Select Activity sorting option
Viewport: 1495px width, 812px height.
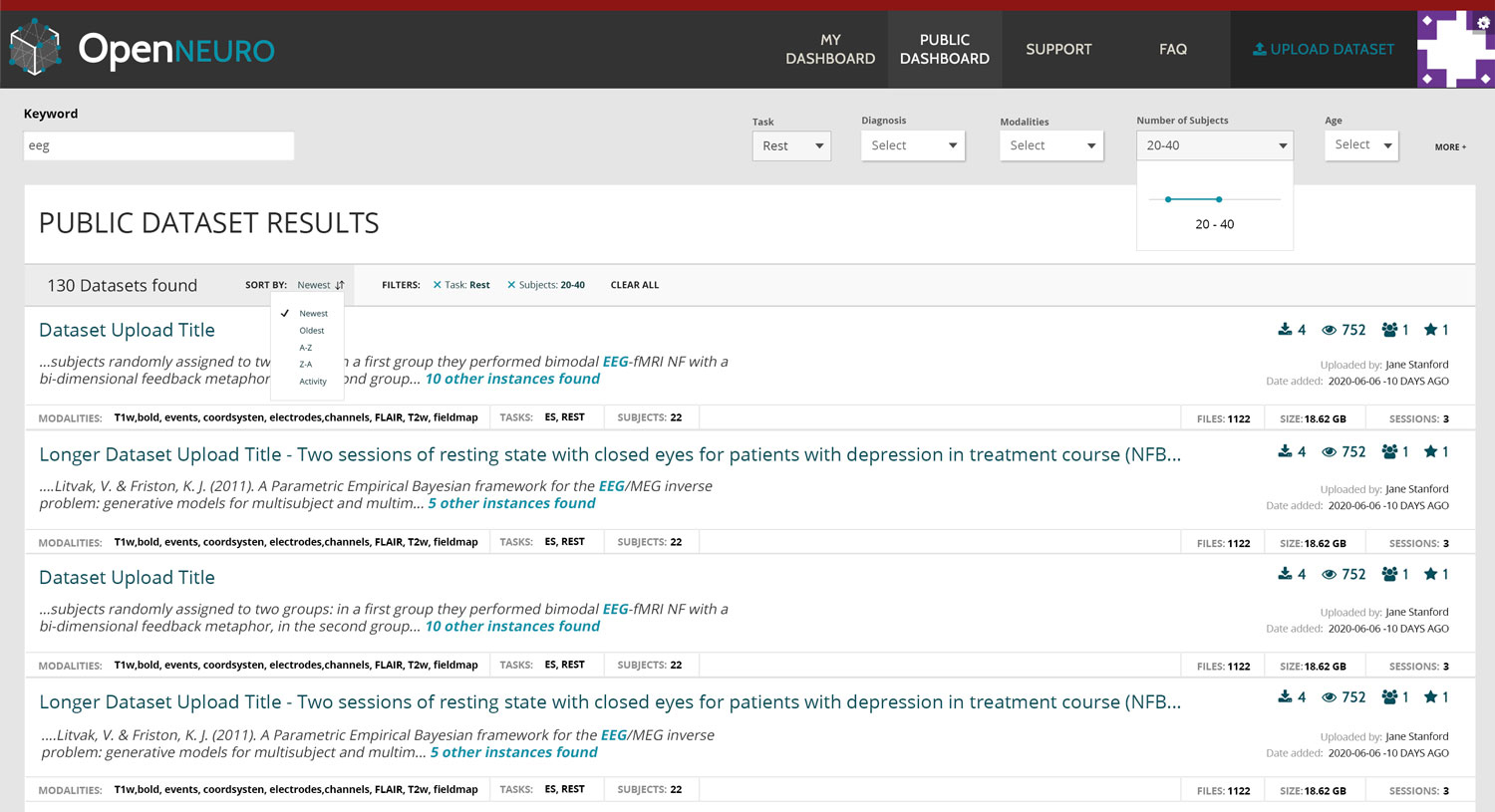[x=312, y=381]
